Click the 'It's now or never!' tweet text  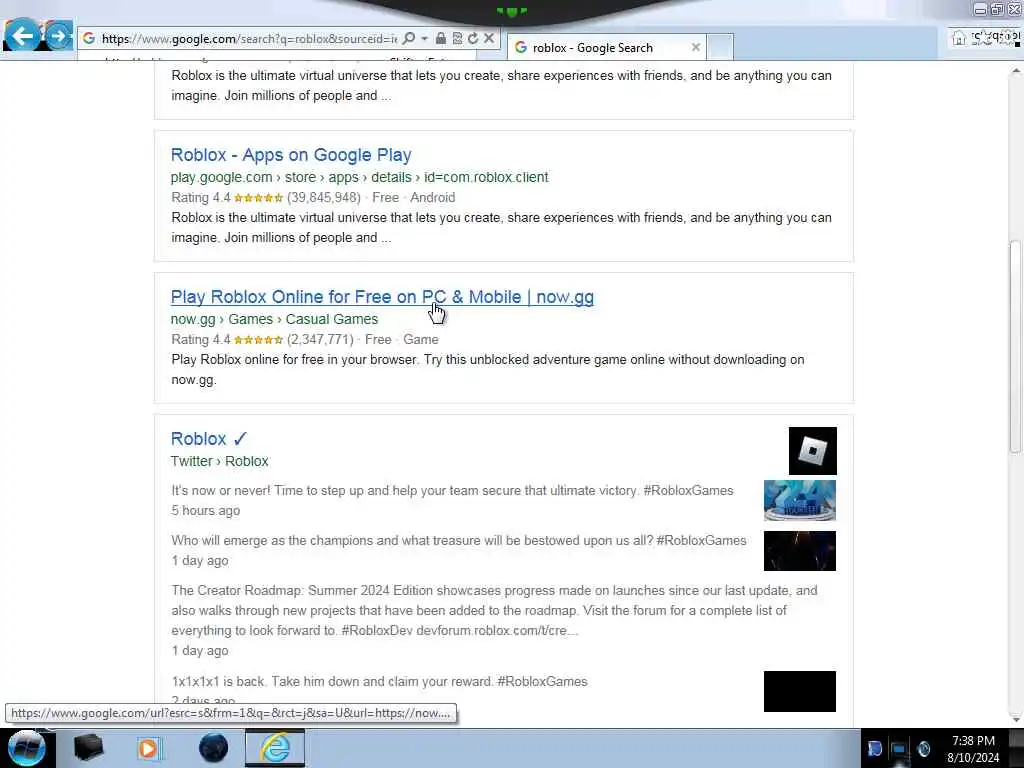coord(452,490)
